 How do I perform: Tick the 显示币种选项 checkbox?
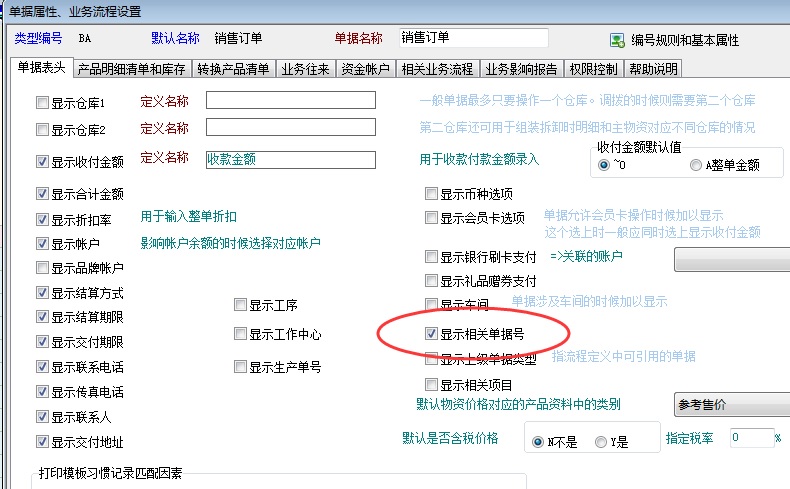click(x=432, y=194)
